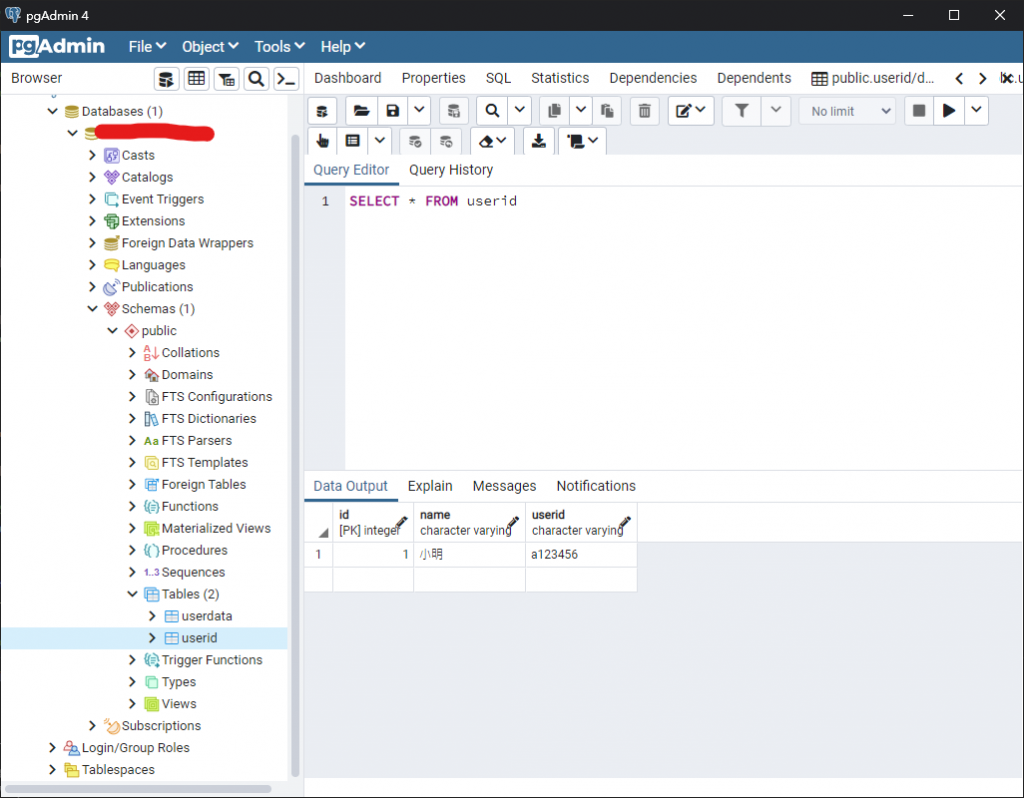Paste rows icon in query toolbar
The height and width of the screenshot is (798, 1024).
(x=607, y=111)
